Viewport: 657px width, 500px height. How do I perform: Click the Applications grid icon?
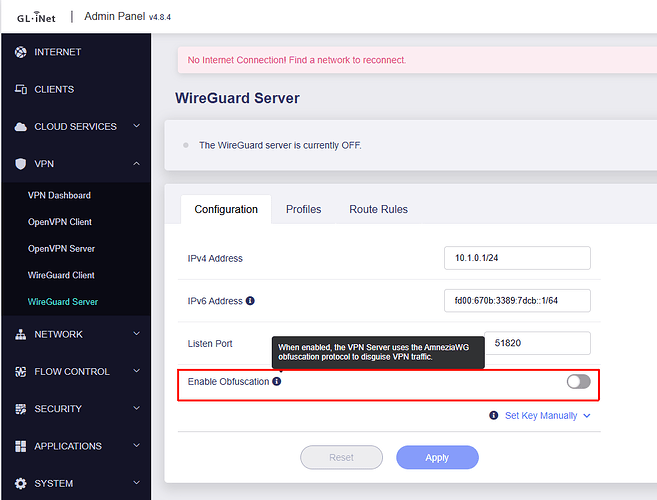[21, 446]
